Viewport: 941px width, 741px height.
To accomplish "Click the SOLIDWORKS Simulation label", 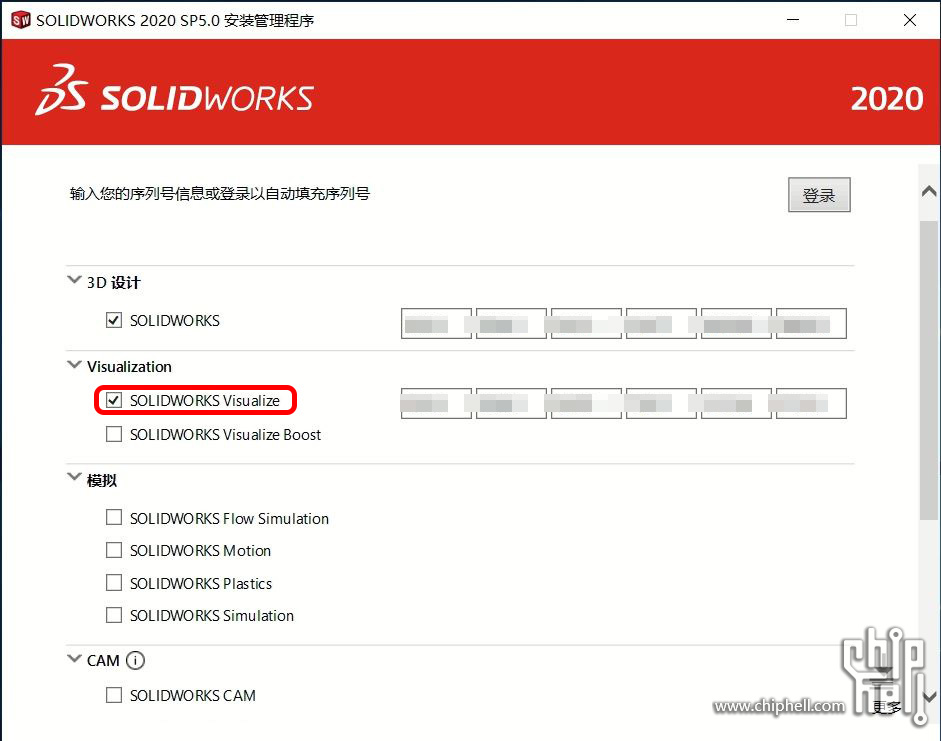I will tap(212, 616).
